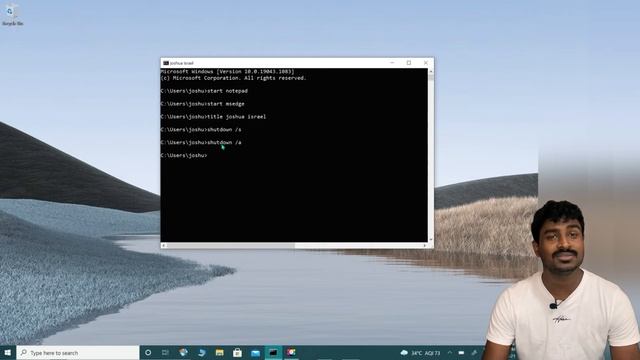This screenshot has height=360, width=640.
Task: Show hidden system tray icons
Action: coord(450,353)
